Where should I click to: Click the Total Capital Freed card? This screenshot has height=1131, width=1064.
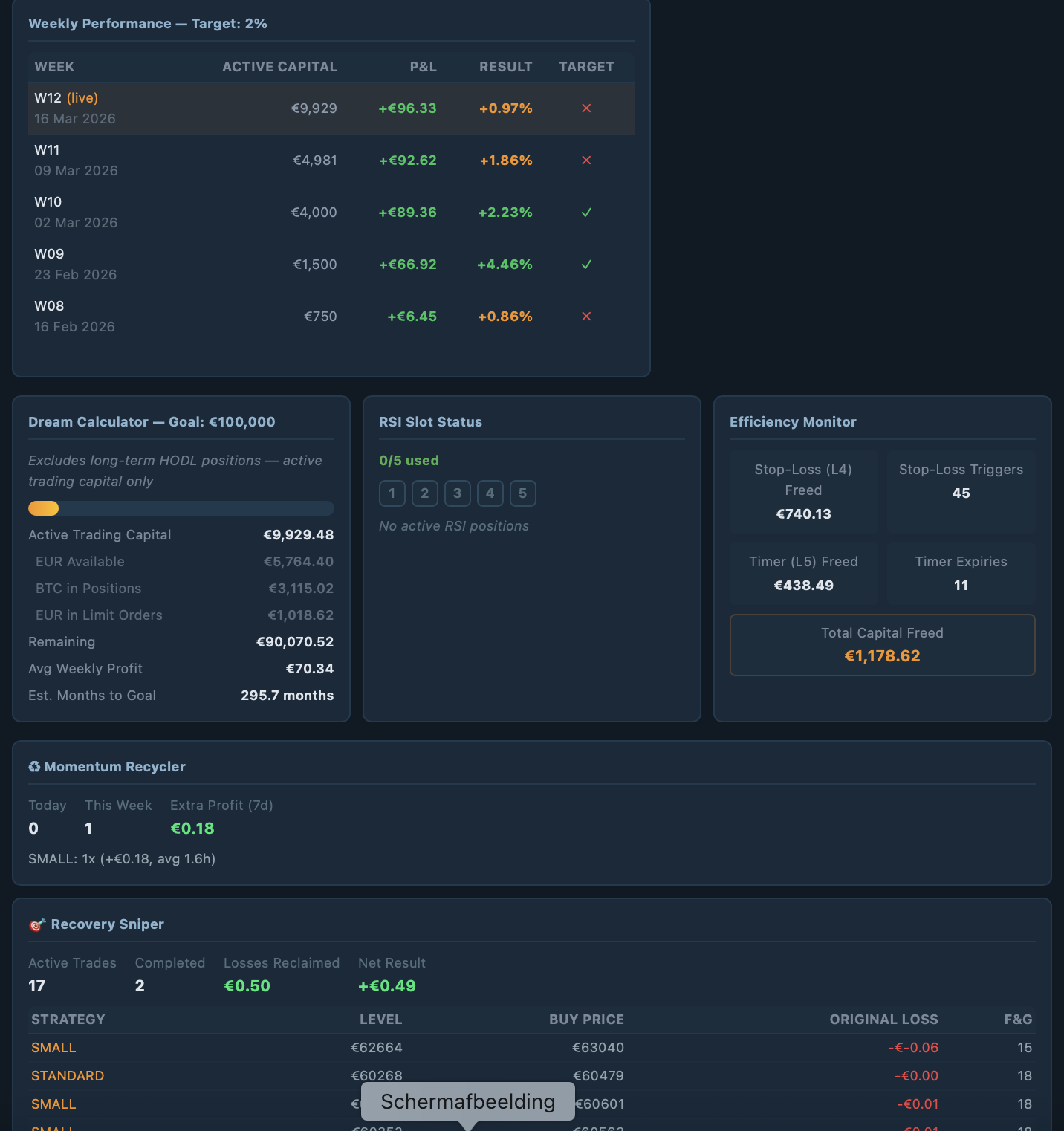click(x=882, y=645)
